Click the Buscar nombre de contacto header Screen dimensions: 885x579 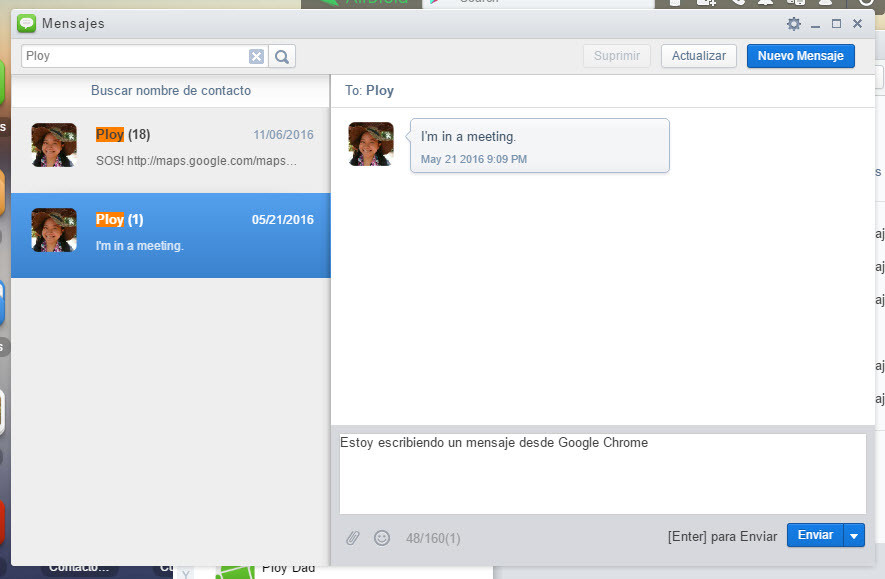click(x=170, y=90)
